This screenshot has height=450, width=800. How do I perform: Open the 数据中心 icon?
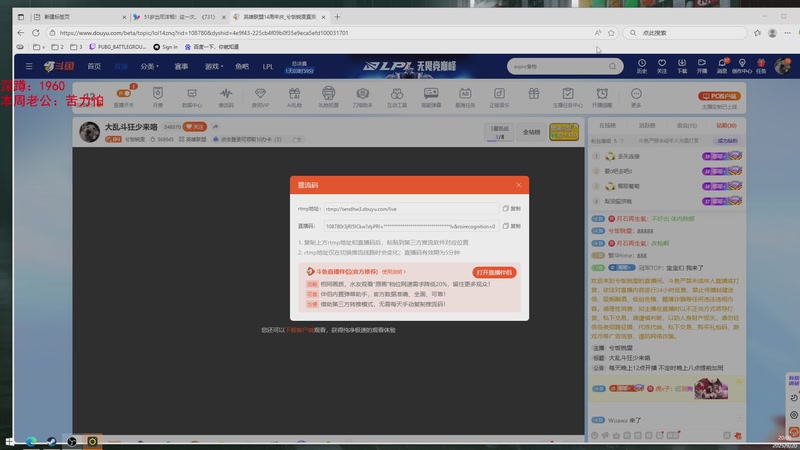[x=192, y=96]
